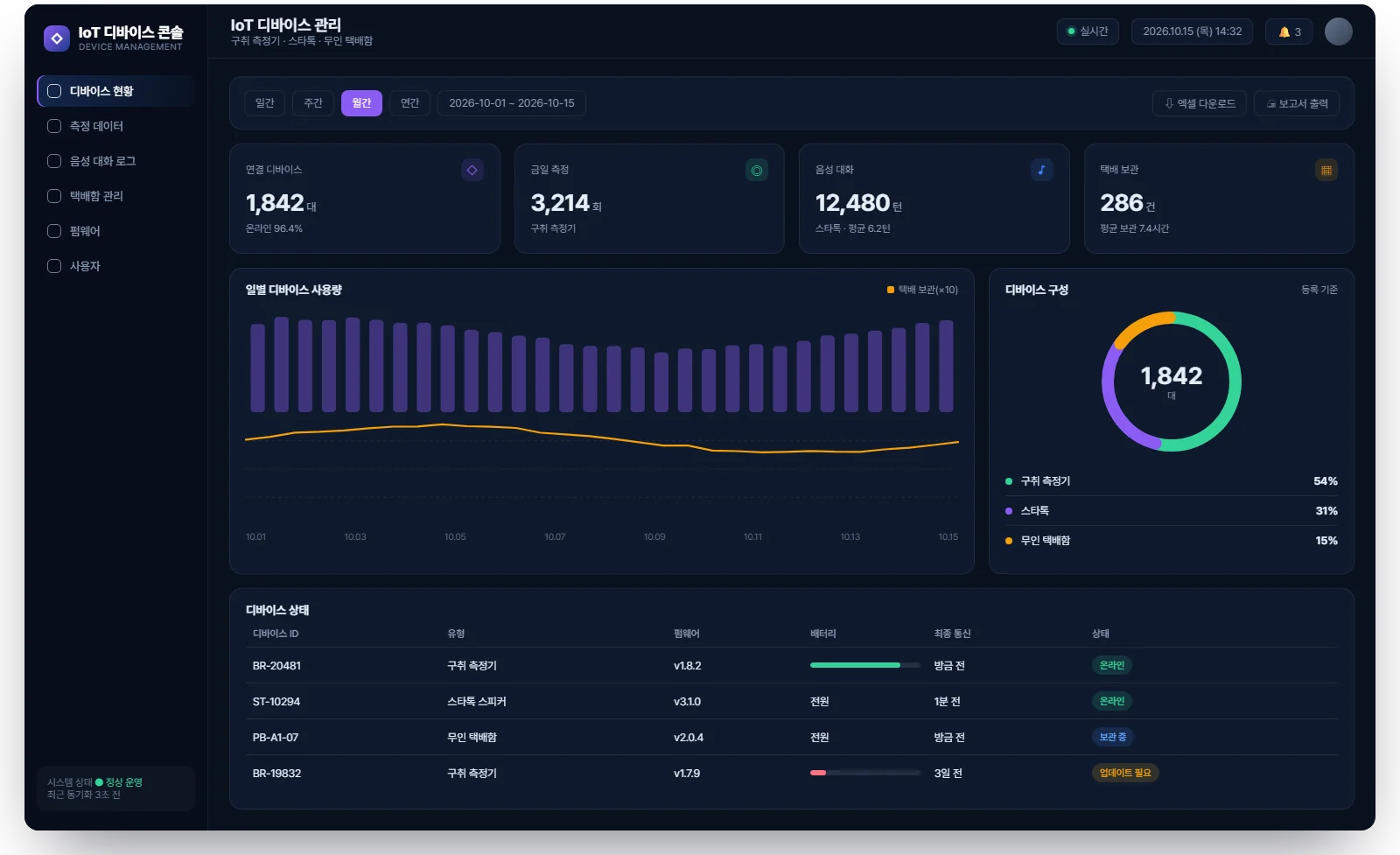Click the 택배 보관(×10) chart legend
Screen dimensions: 1400x855
tap(922, 290)
